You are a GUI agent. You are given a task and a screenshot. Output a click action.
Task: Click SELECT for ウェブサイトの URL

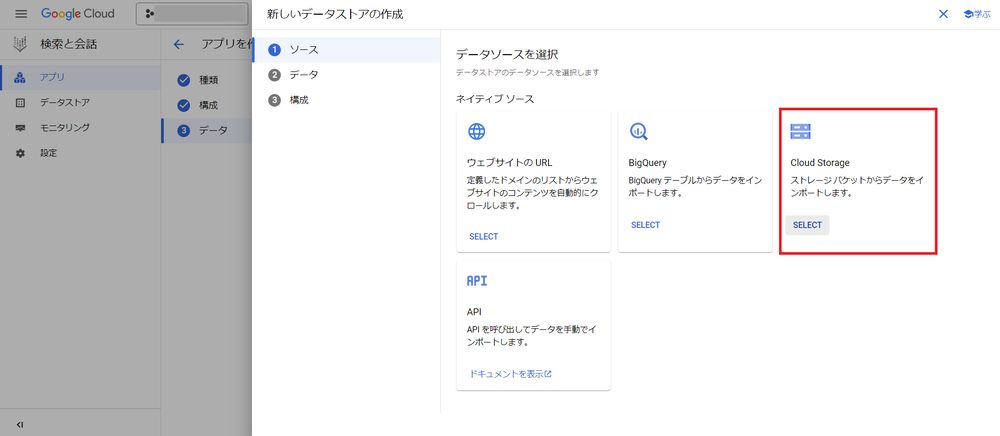coord(483,236)
